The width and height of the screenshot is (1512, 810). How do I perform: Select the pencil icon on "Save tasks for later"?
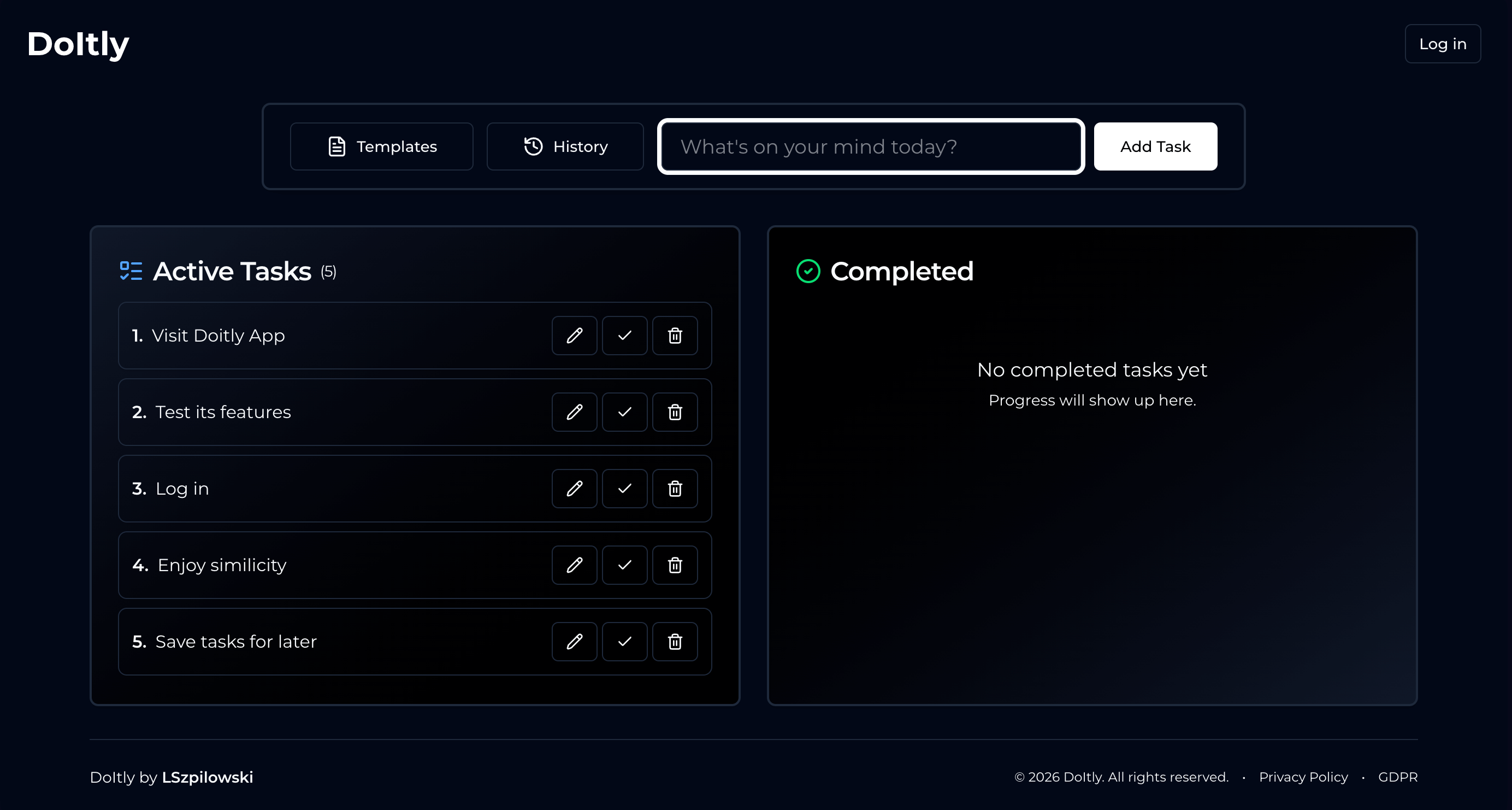[x=574, y=641]
